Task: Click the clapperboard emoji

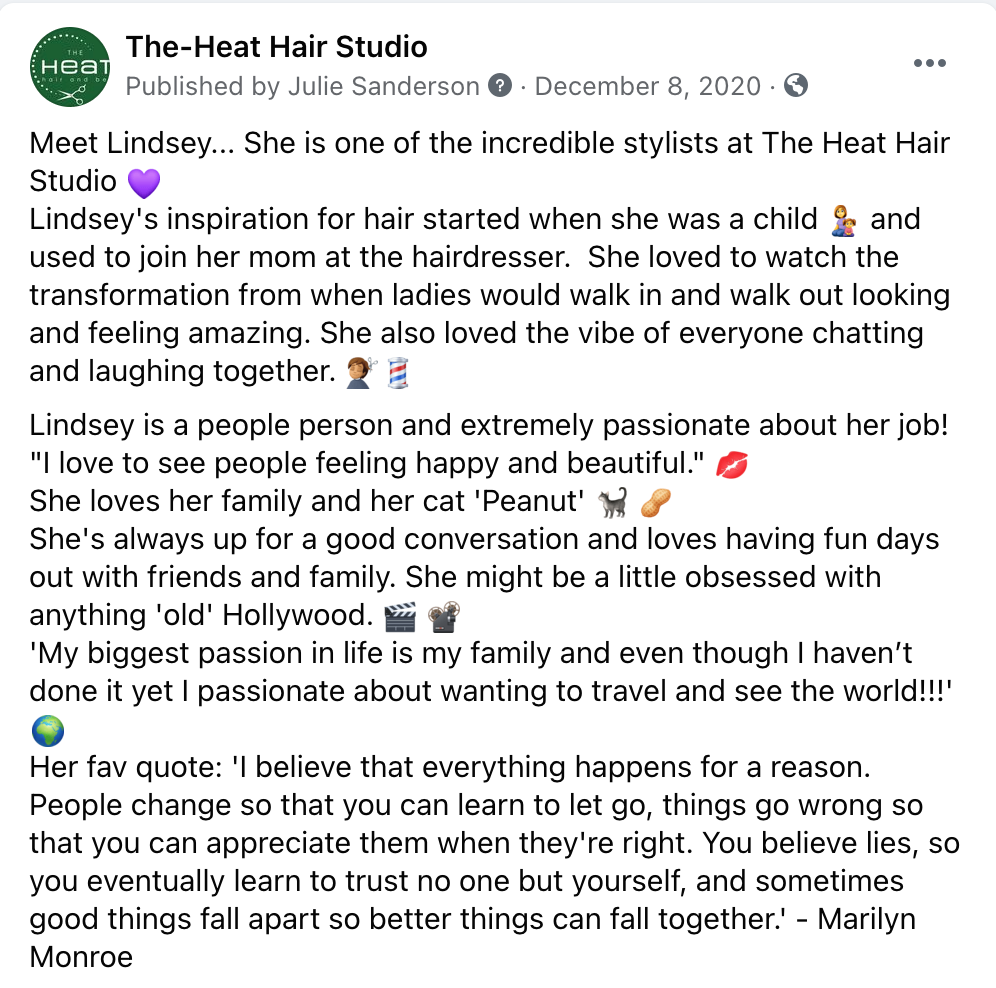Action: click(401, 617)
